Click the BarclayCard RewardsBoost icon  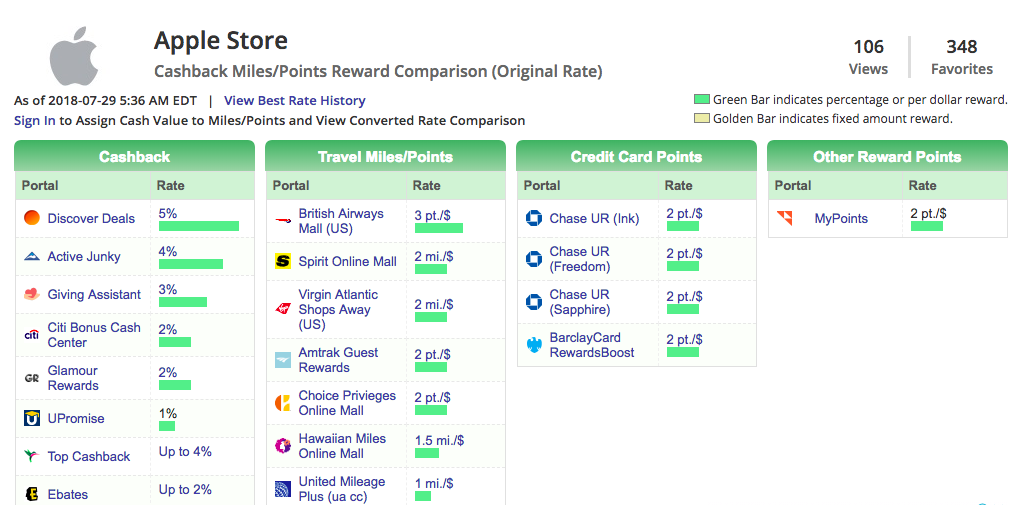tap(533, 346)
